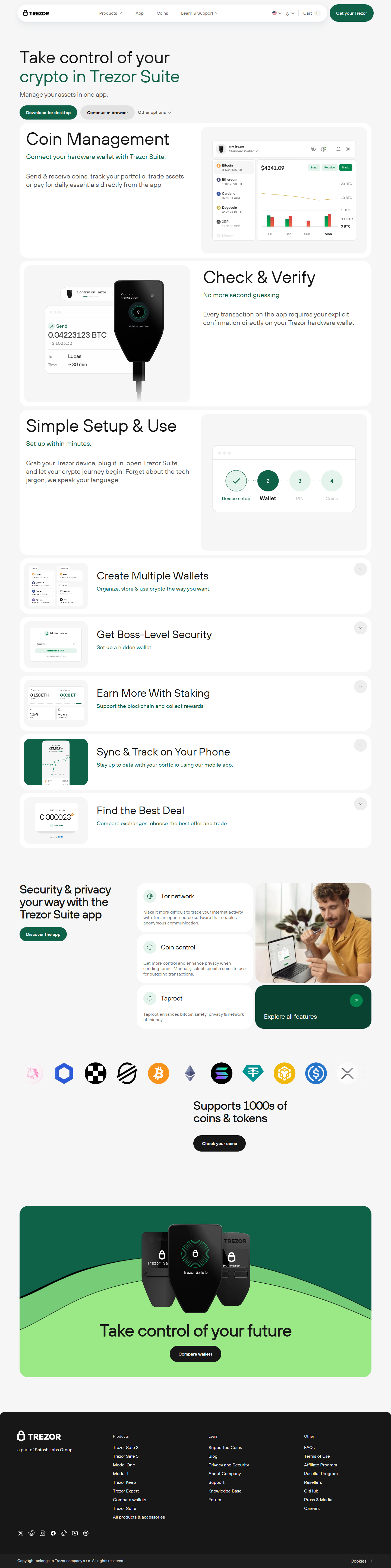Open the language flag selector
The width and height of the screenshot is (391, 1568).
pos(277,13)
